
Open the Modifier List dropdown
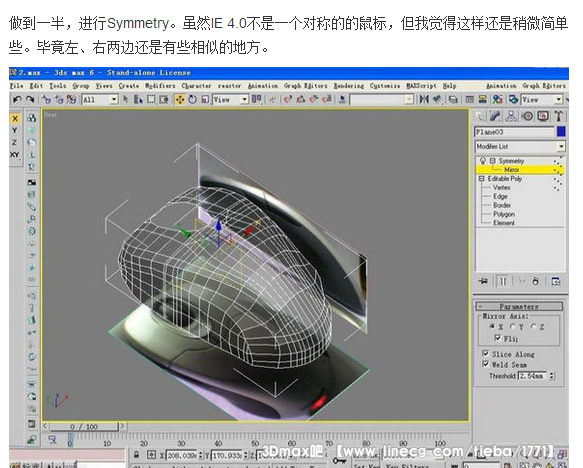tap(520, 146)
